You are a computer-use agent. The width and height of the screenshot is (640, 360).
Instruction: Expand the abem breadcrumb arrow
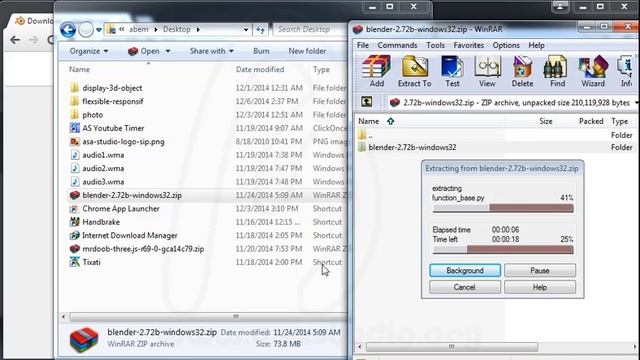click(x=156, y=29)
